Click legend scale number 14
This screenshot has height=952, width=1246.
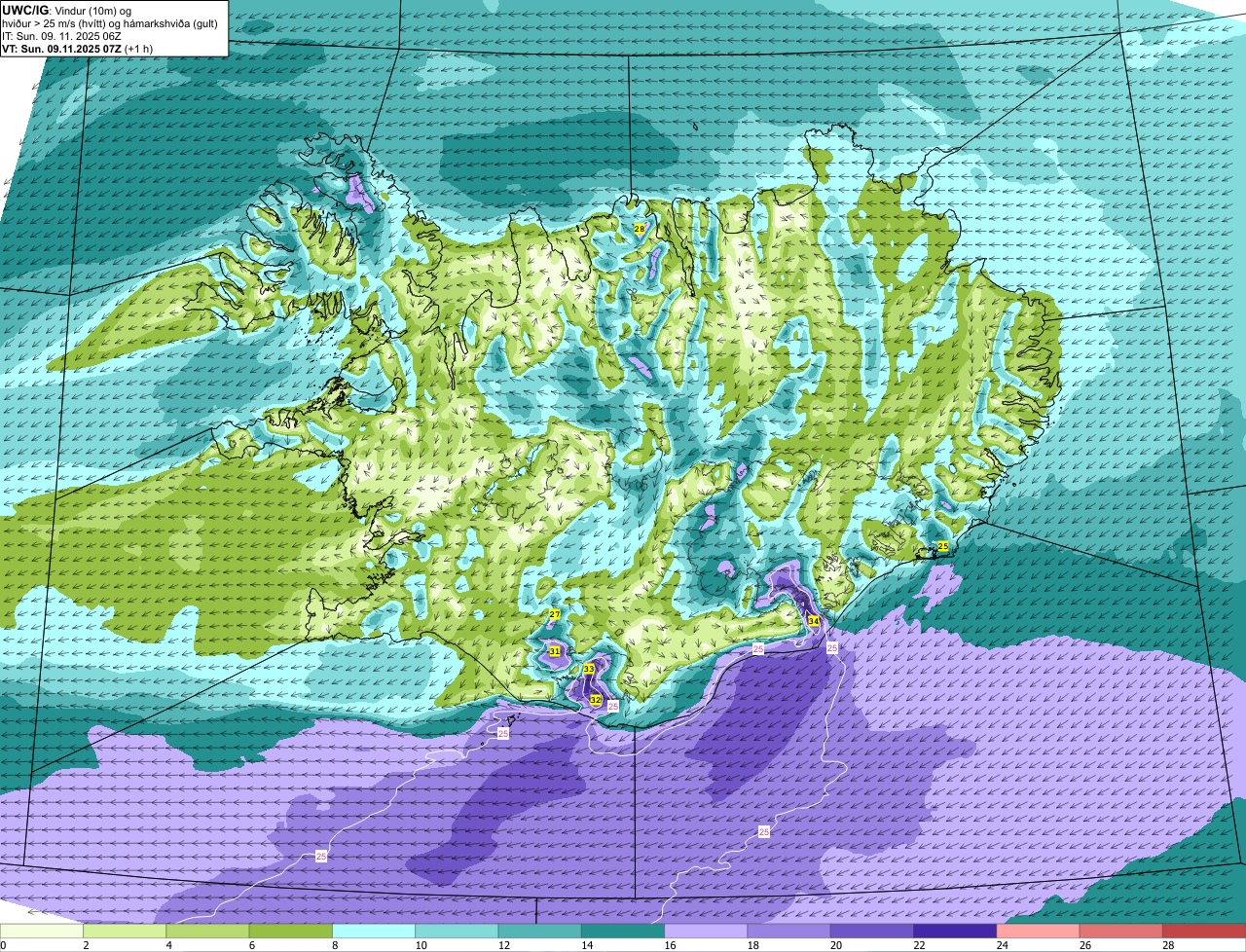click(587, 945)
